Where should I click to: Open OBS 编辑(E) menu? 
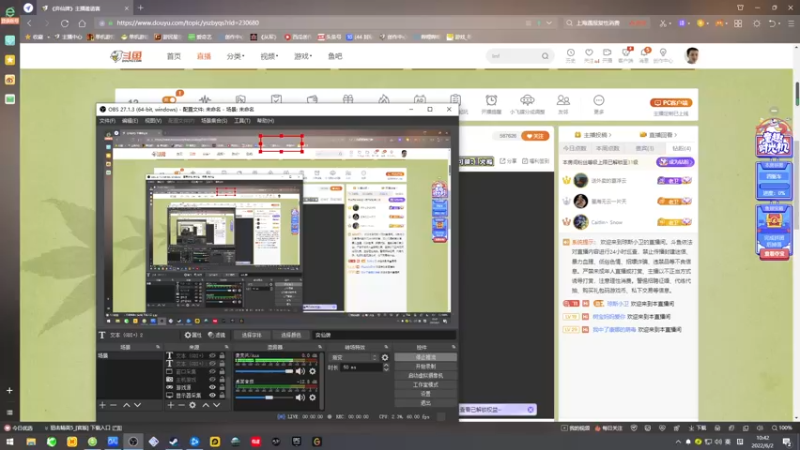click(x=130, y=121)
